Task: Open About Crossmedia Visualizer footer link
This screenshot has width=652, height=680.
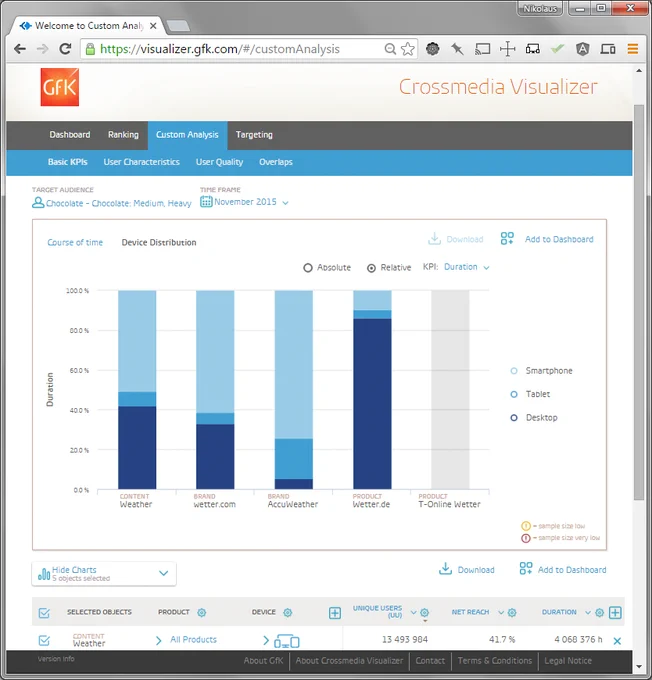Action: click(x=349, y=660)
